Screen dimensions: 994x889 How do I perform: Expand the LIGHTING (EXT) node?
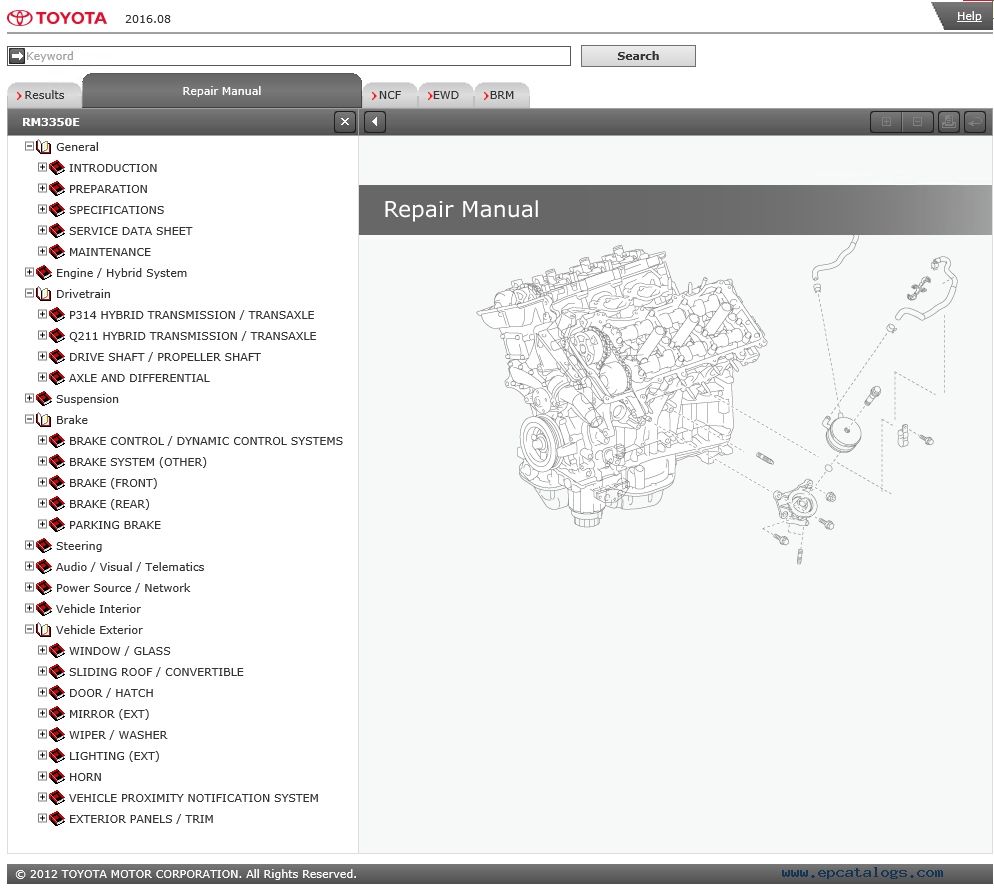point(42,755)
